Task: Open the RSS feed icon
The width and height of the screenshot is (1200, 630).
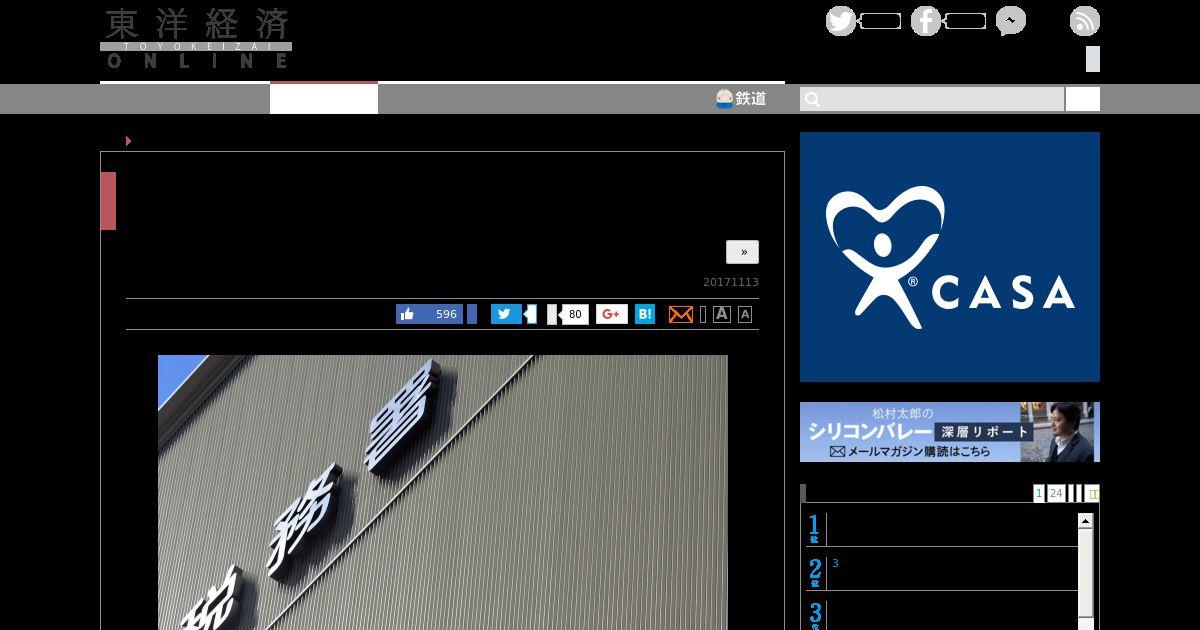Action: (x=1085, y=21)
